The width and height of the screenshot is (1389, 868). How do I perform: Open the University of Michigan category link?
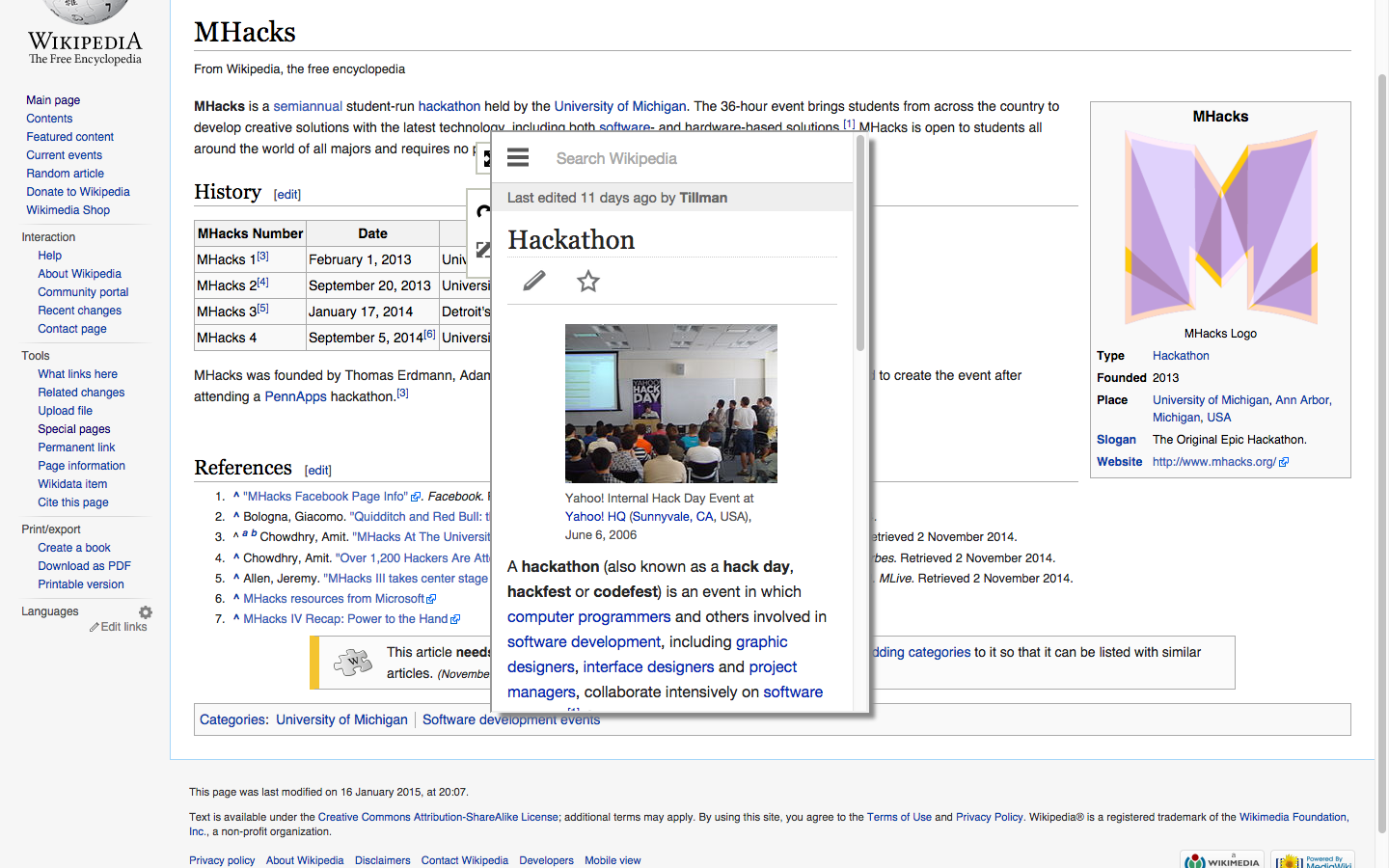pyautogui.click(x=341, y=719)
